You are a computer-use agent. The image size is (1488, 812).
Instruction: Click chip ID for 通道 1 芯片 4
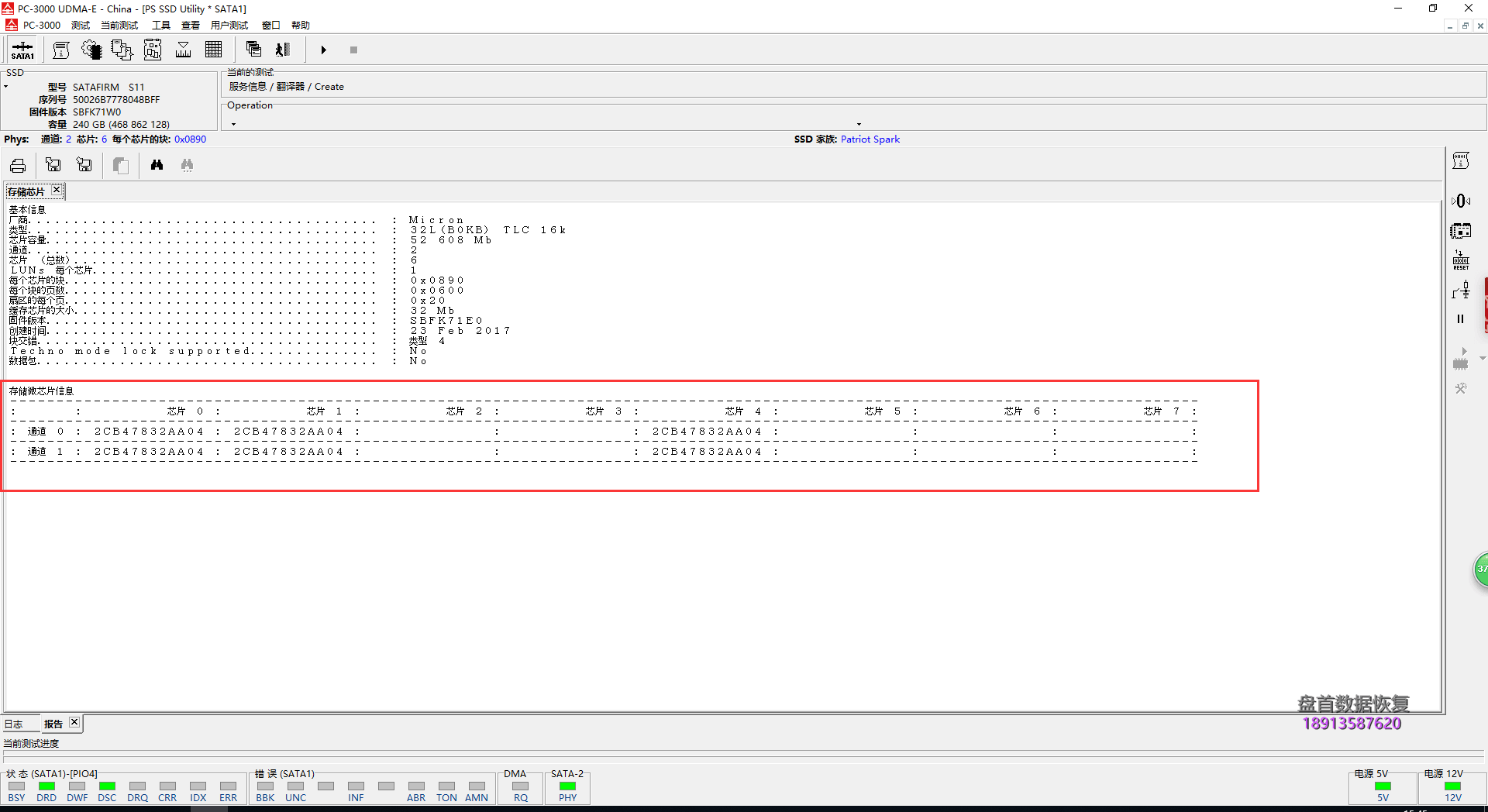click(708, 452)
